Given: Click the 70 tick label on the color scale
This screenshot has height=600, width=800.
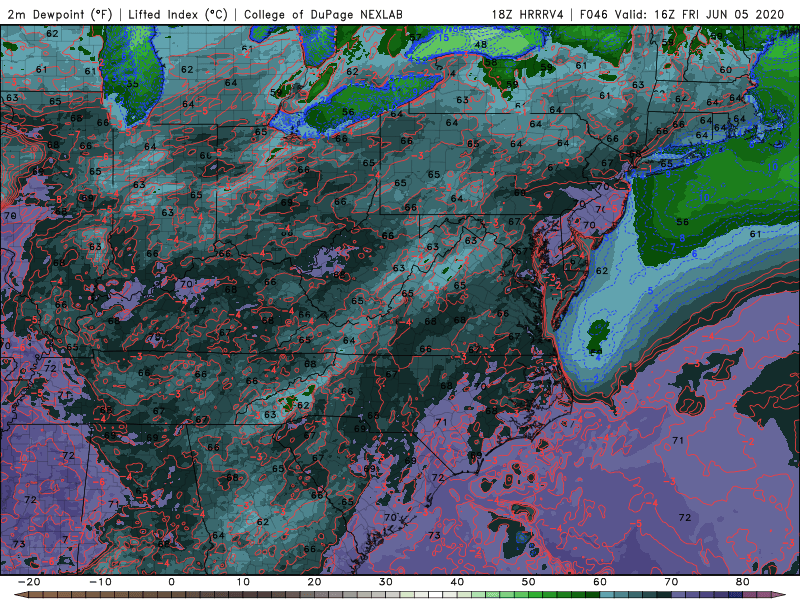Looking at the screenshot, I should pyautogui.click(x=671, y=582).
